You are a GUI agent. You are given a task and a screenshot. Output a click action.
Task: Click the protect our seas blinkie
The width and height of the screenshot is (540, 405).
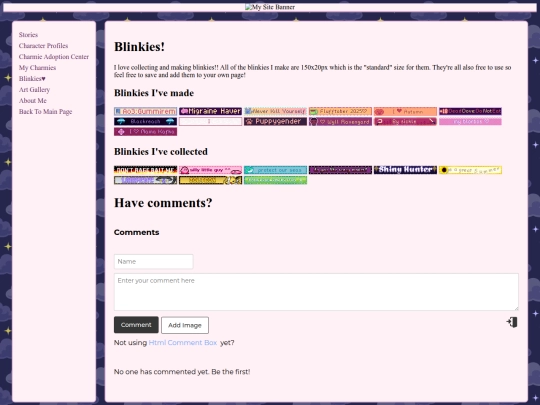[275, 170]
